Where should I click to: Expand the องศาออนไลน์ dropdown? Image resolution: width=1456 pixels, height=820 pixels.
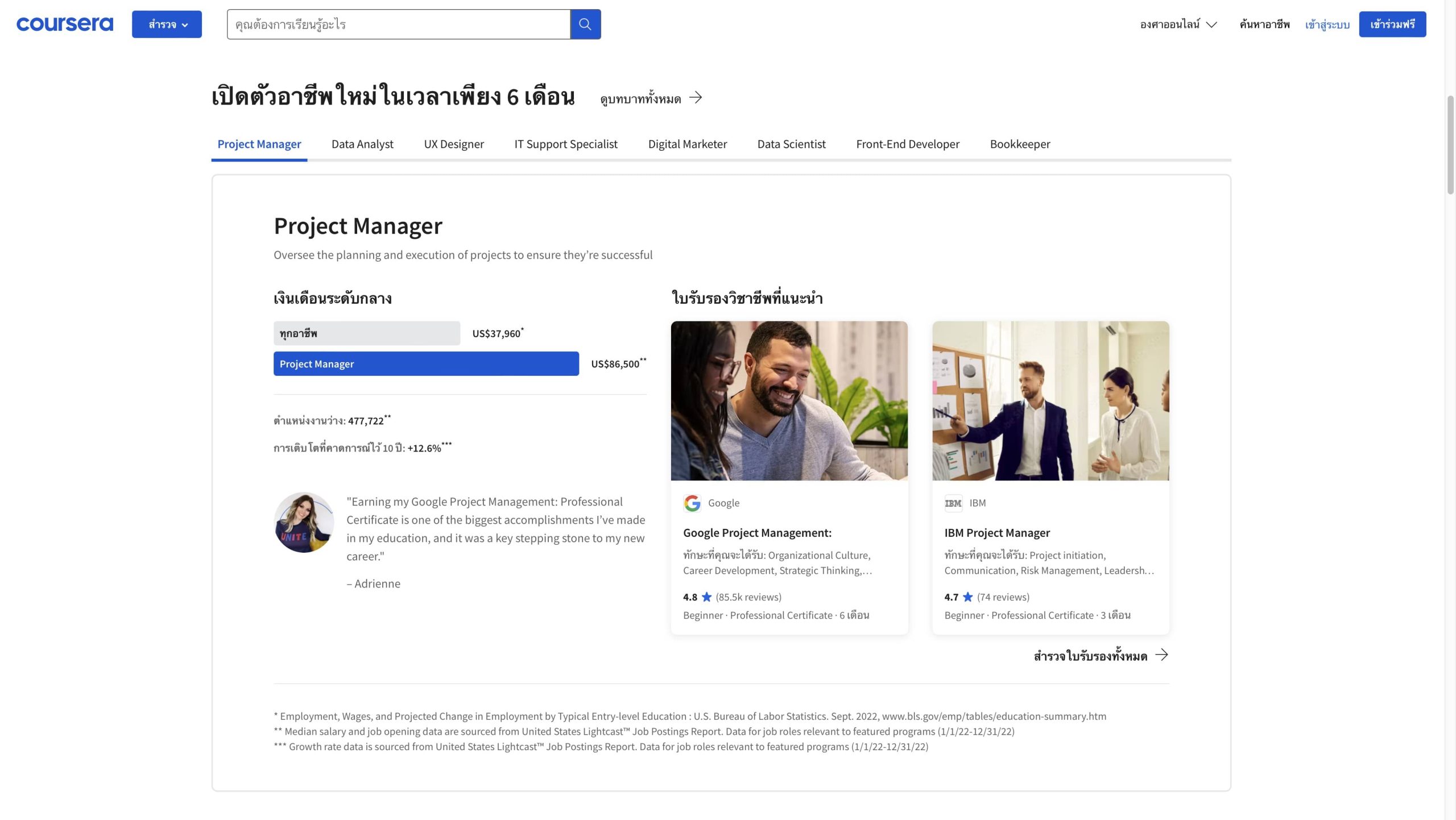point(1178,24)
